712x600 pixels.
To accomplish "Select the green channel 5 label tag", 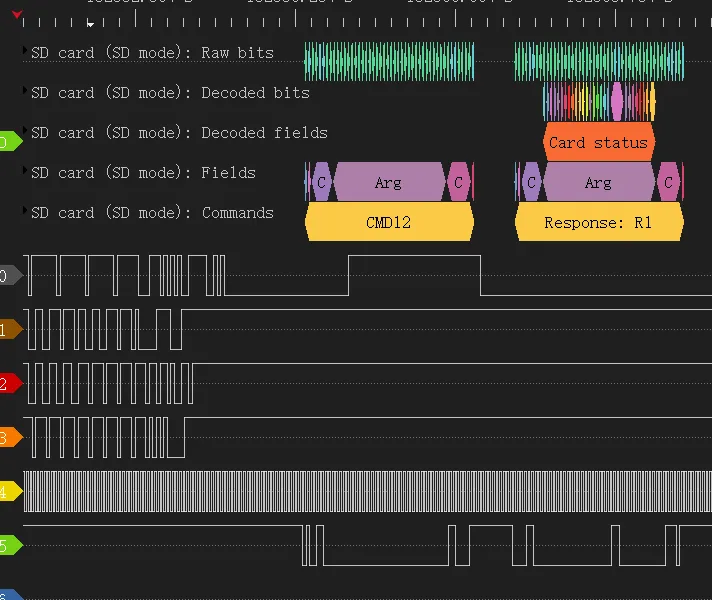I will tap(9, 546).
